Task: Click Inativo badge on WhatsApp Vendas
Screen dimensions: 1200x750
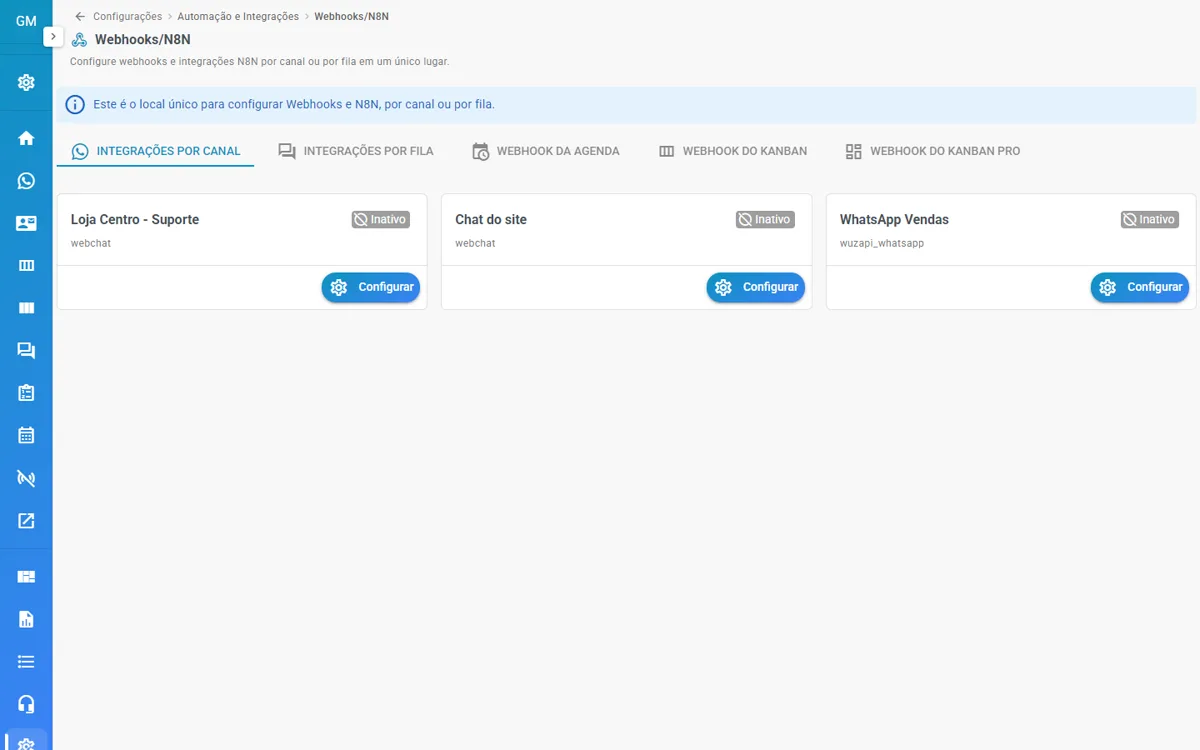Action: pos(1150,219)
